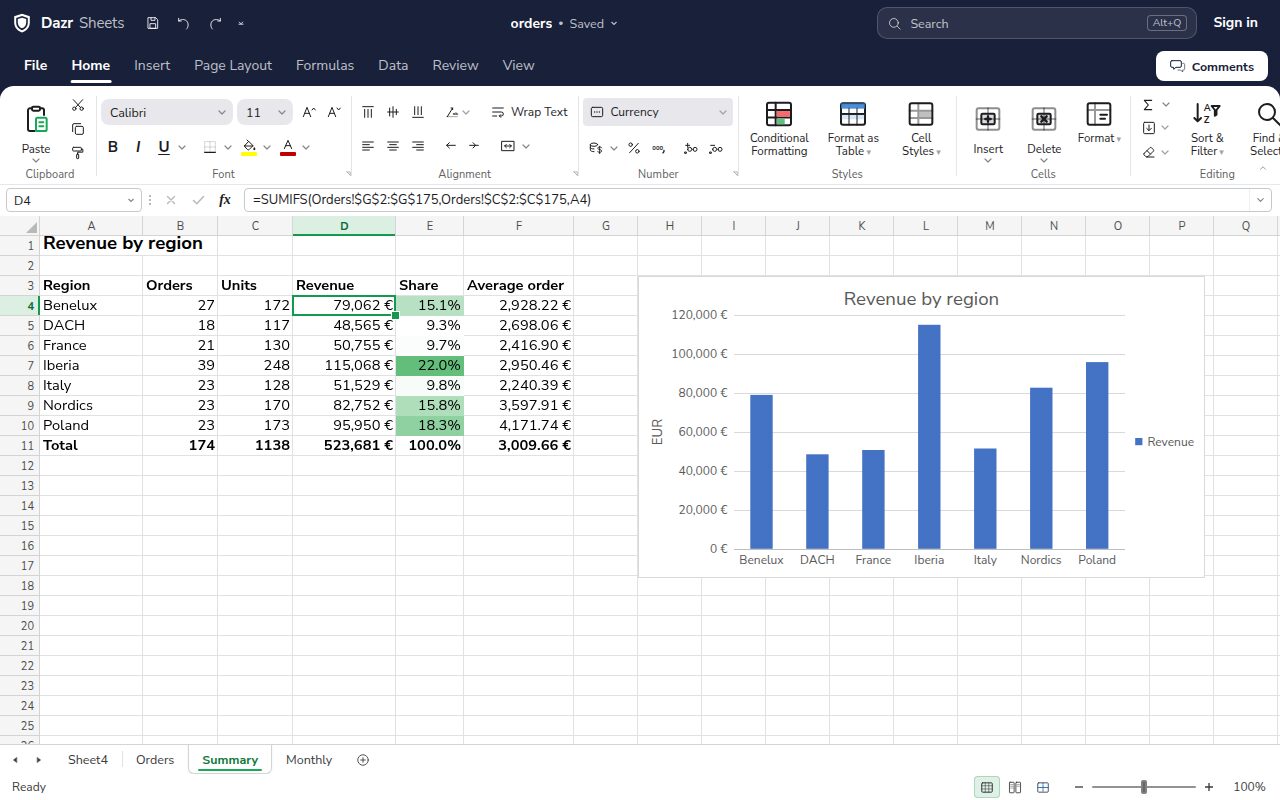This screenshot has height=800, width=1280.
Task: Open the Orders sheet tab
Action: point(155,760)
